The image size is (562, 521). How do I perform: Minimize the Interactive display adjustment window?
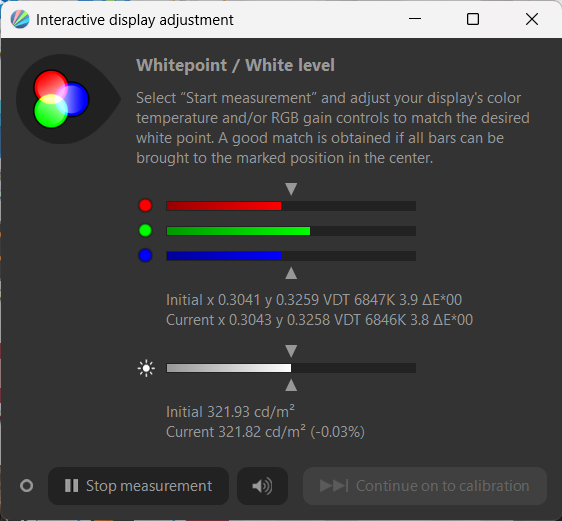[415, 19]
